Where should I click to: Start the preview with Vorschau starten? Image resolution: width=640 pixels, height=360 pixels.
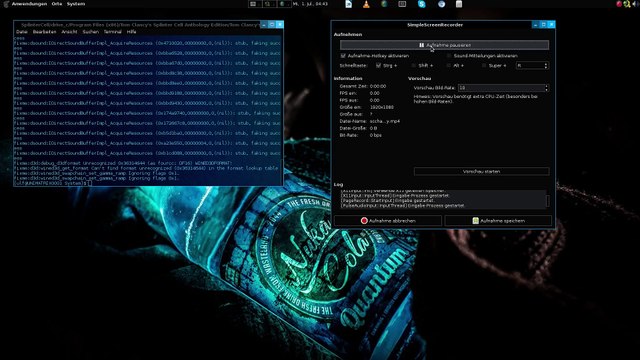481,171
